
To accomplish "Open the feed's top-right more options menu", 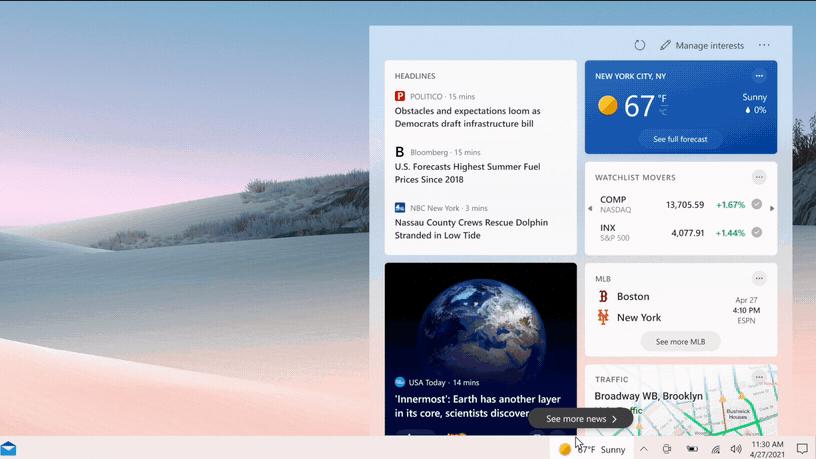I will [764, 45].
